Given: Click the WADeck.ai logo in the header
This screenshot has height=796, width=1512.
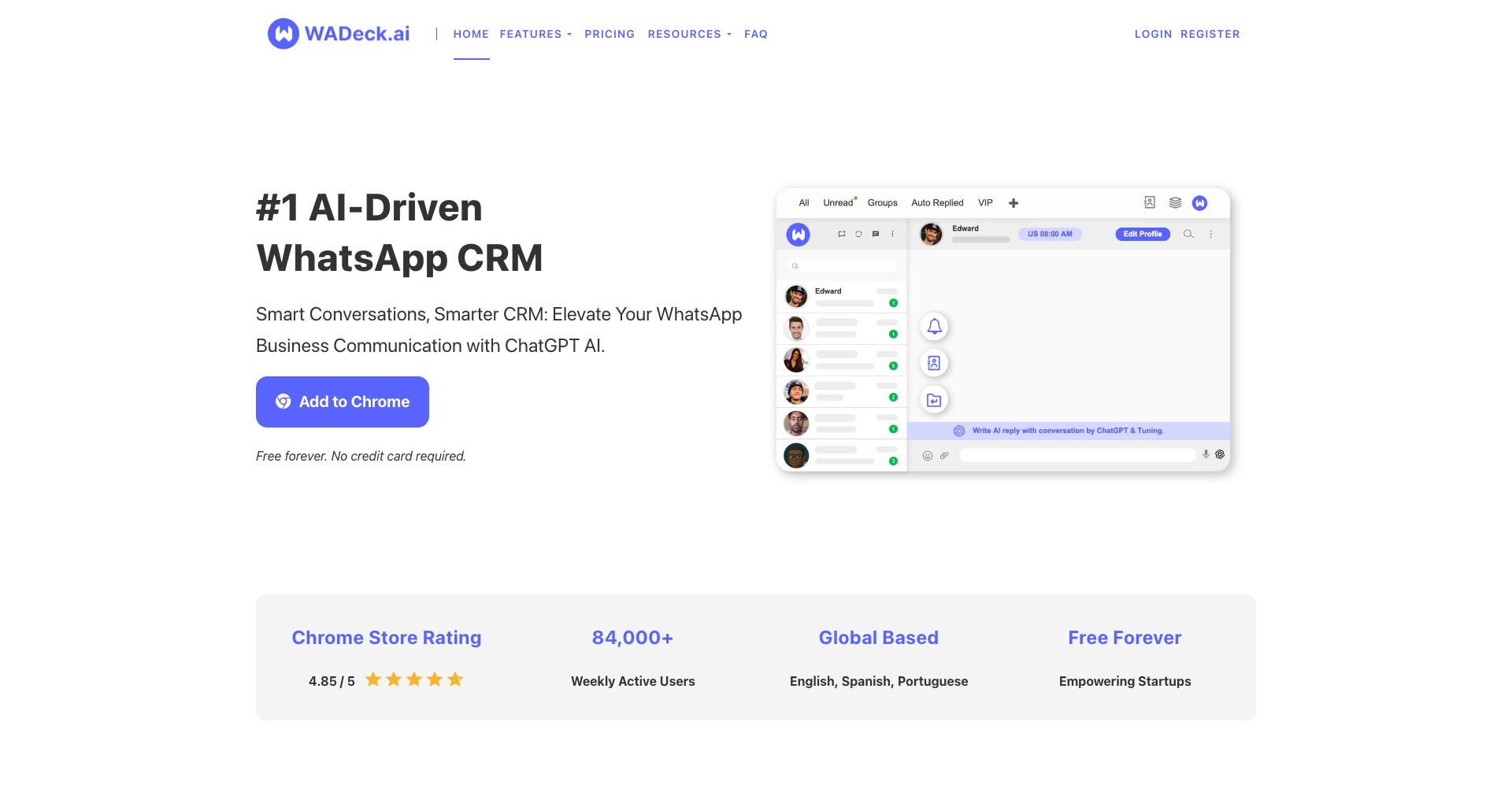Looking at the screenshot, I should pyautogui.click(x=339, y=34).
